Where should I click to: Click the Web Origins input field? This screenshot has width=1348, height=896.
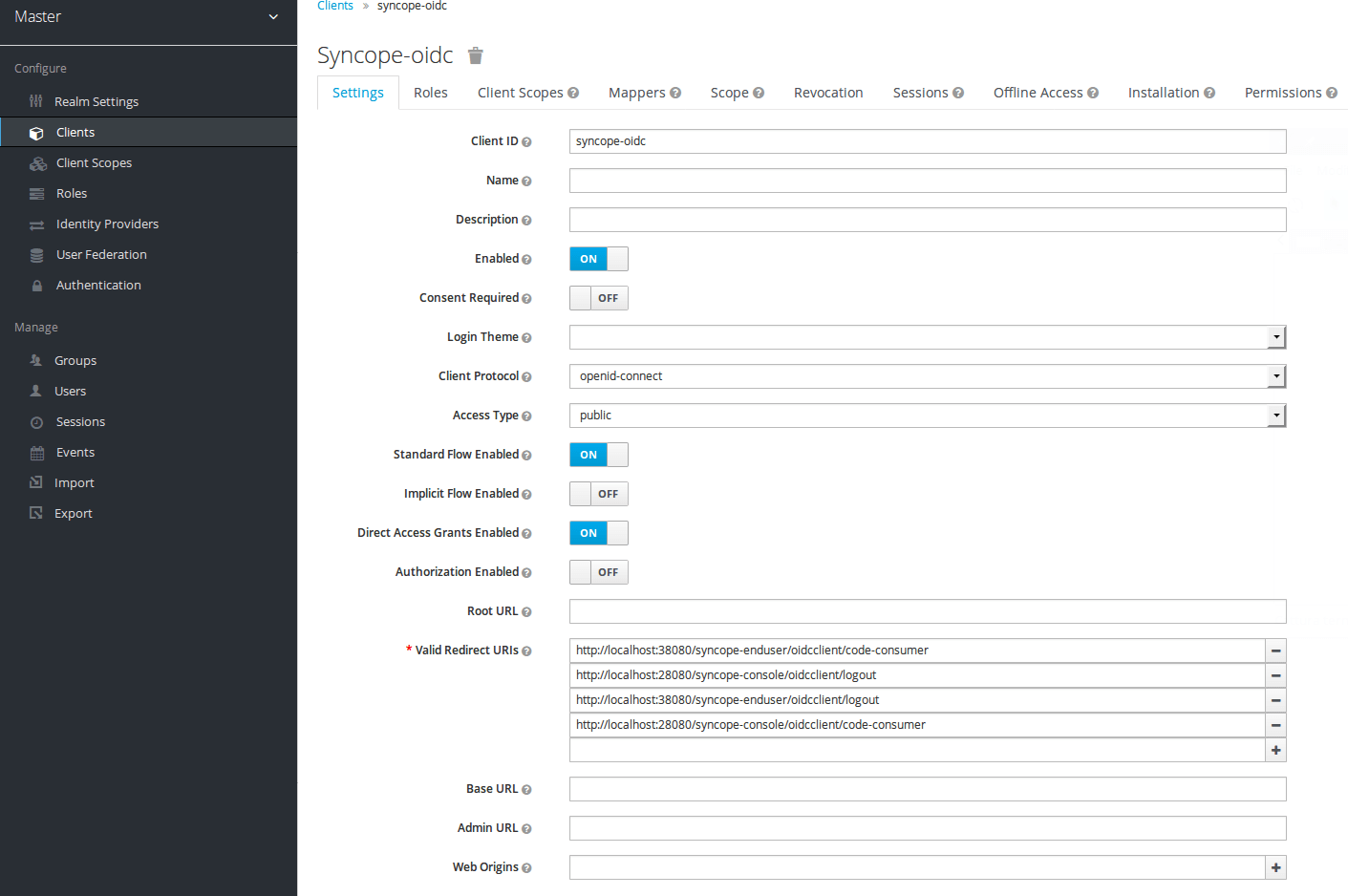pyautogui.click(x=917, y=867)
